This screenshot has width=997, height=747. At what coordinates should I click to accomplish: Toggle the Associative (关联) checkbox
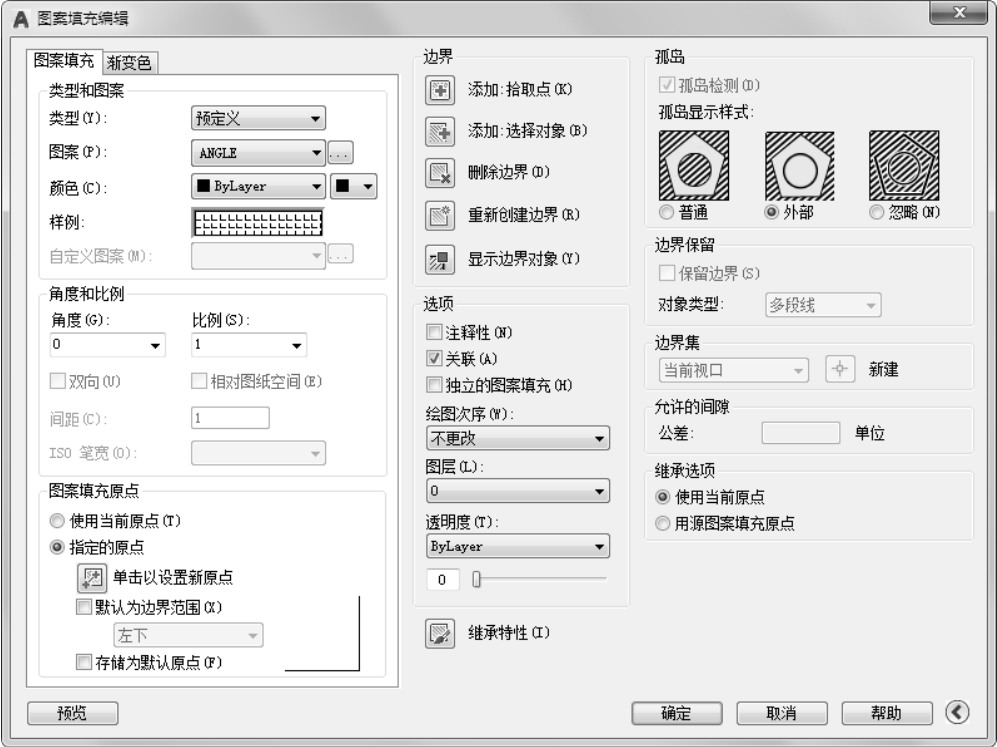click(434, 359)
